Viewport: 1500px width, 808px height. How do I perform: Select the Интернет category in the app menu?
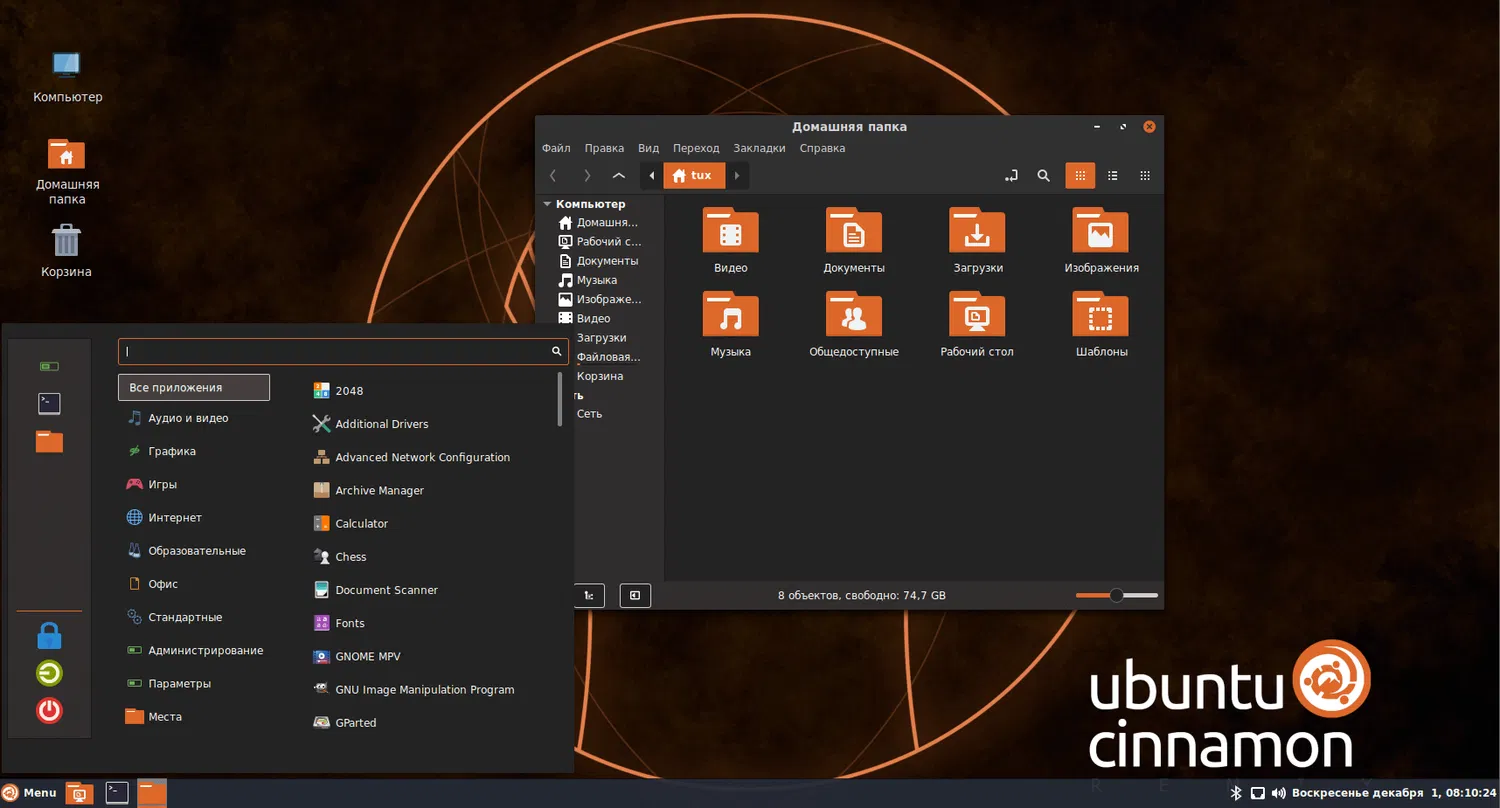click(x=175, y=518)
